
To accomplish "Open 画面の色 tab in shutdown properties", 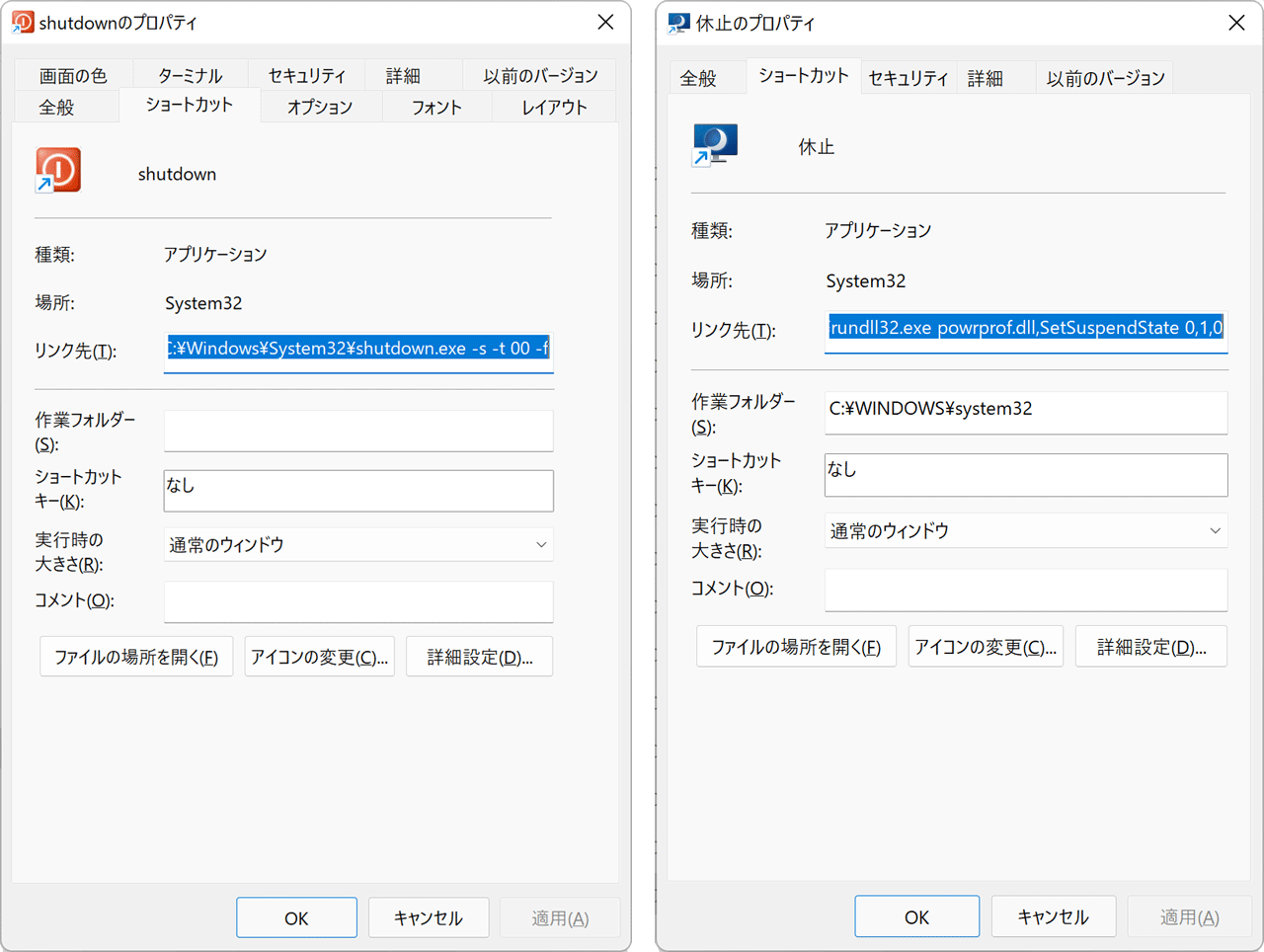I will (x=73, y=75).
